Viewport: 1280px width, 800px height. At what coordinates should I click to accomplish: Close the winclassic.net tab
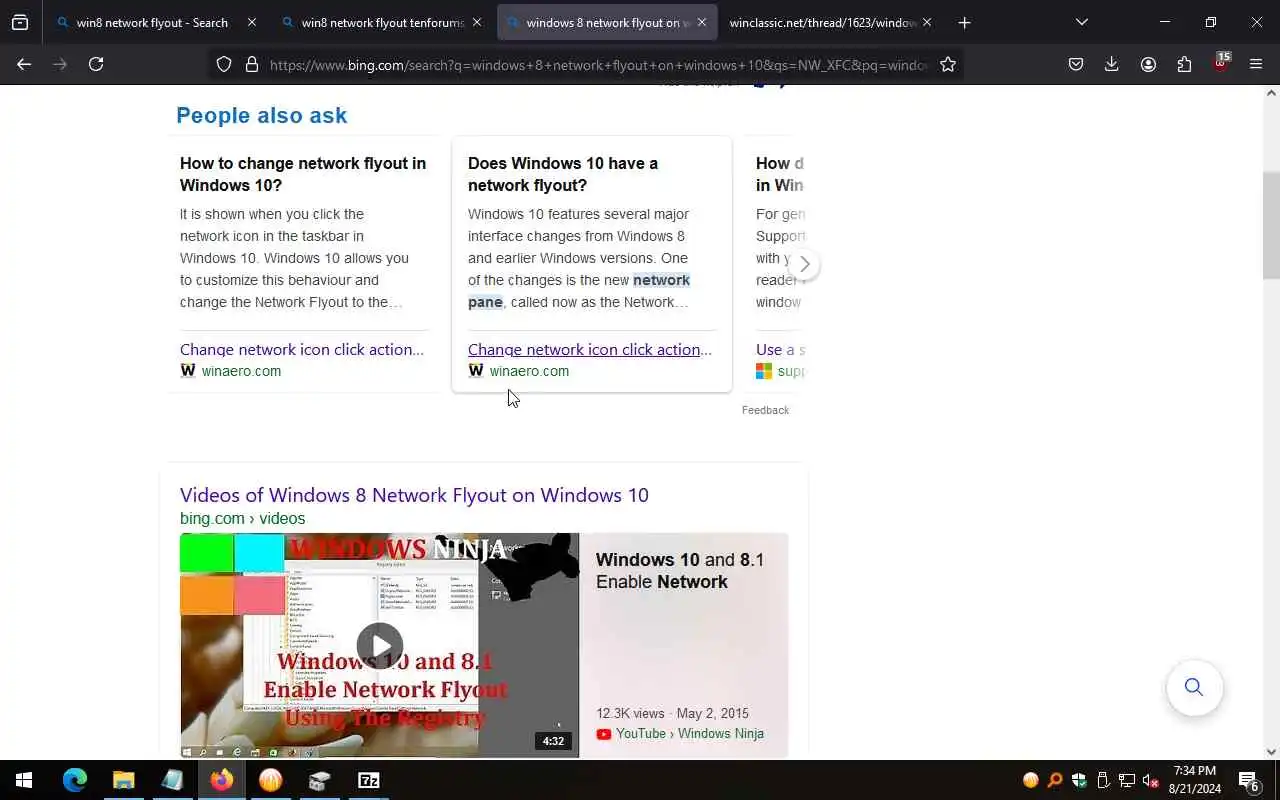927,22
